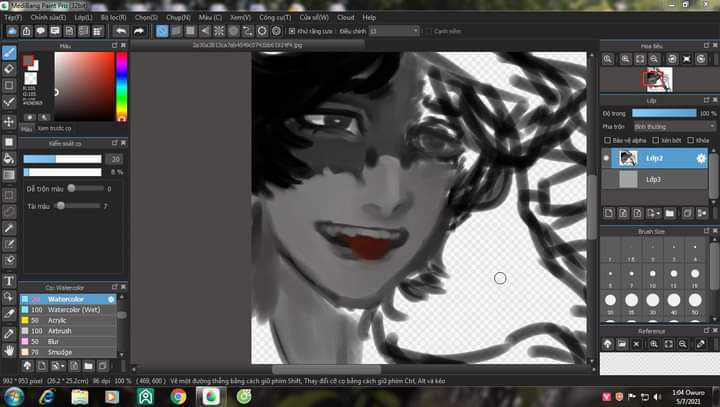Select Smudge brush

pyautogui.click(x=68, y=352)
